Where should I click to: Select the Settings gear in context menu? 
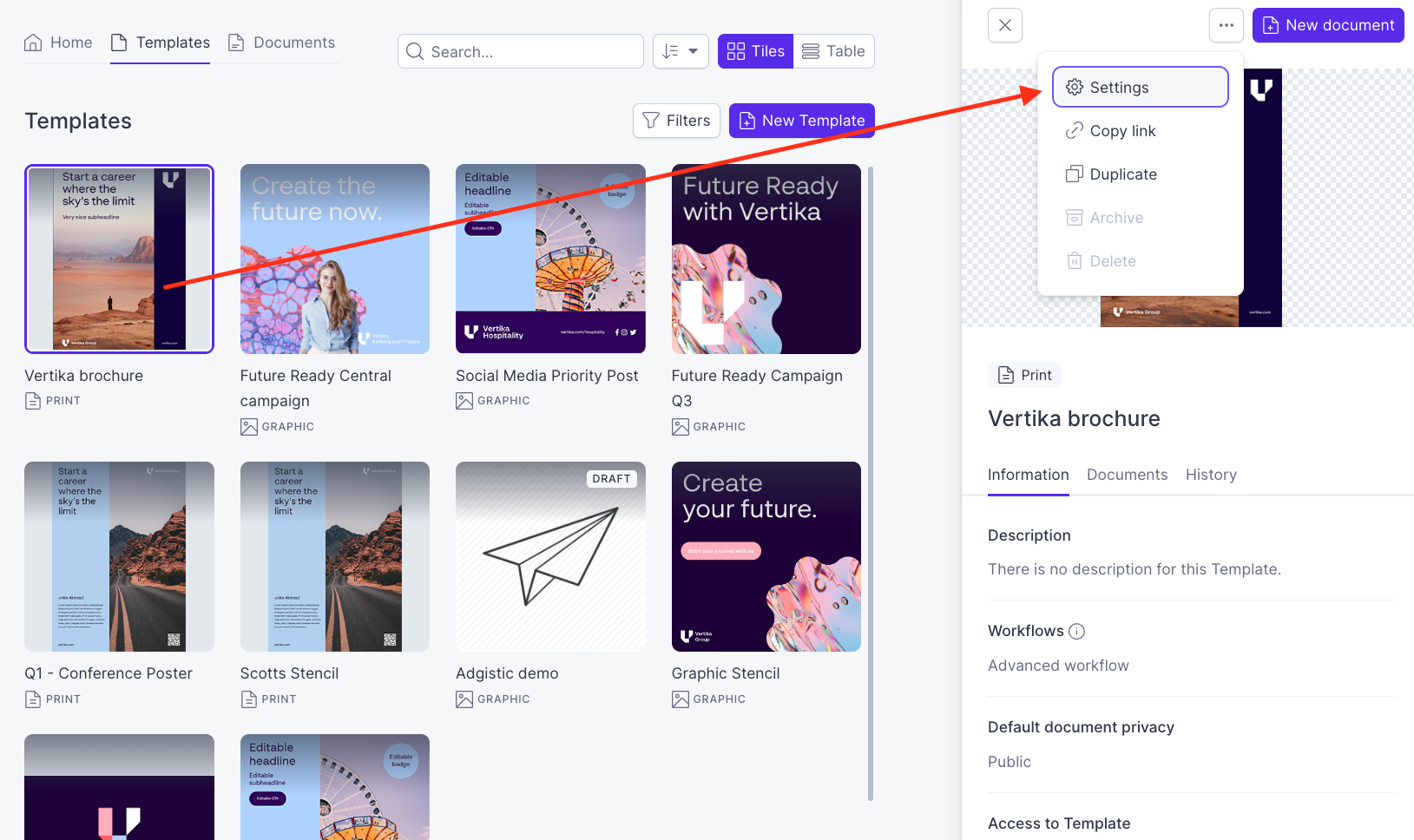pos(1074,87)
